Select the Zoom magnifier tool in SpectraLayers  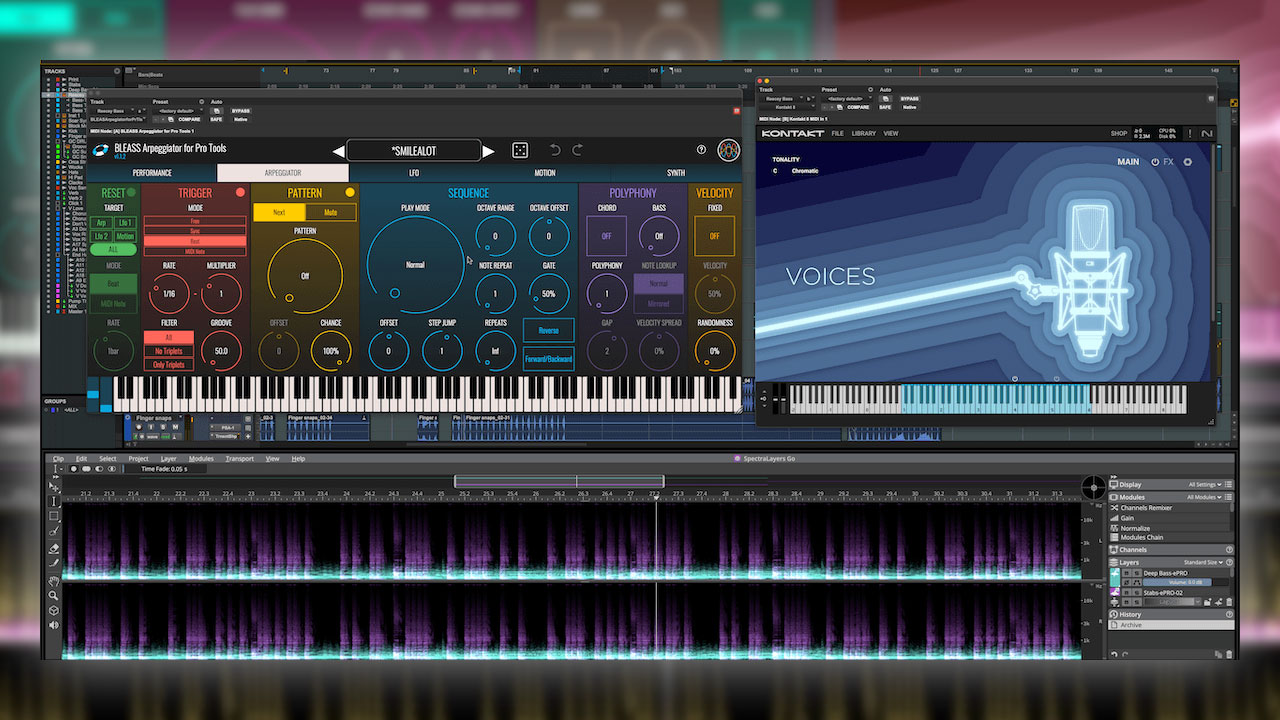[54, 595]
